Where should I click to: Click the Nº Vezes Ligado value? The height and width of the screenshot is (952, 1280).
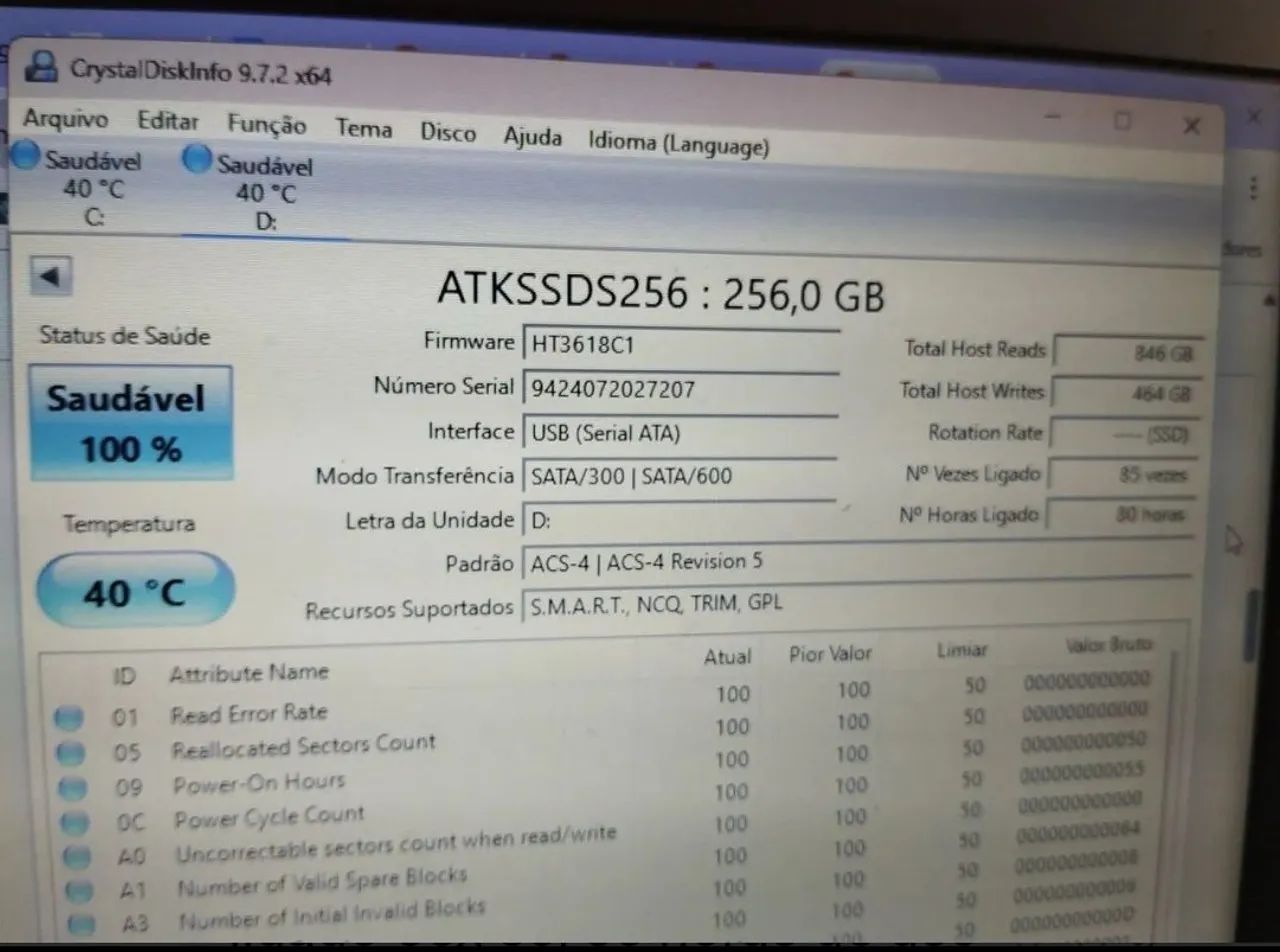[1123, 475]
